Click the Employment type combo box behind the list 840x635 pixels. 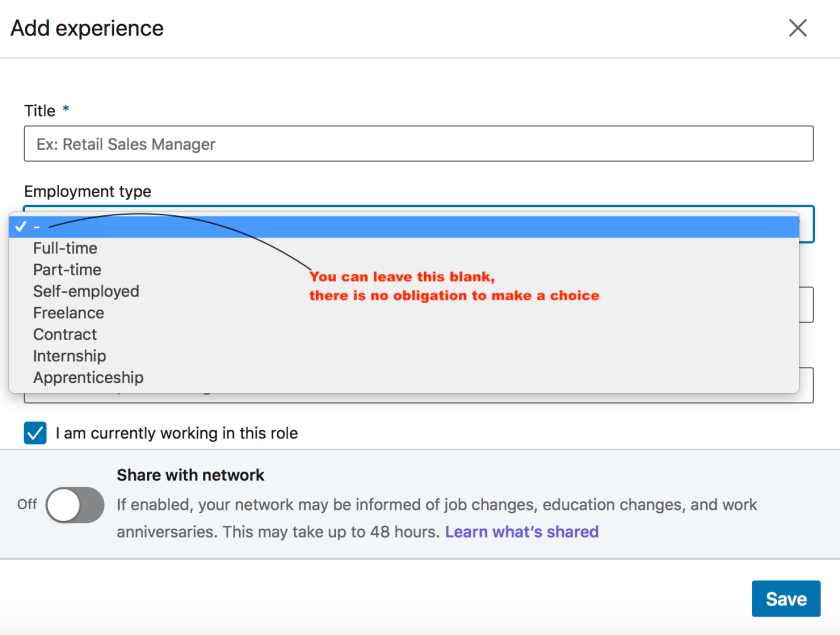806,224
